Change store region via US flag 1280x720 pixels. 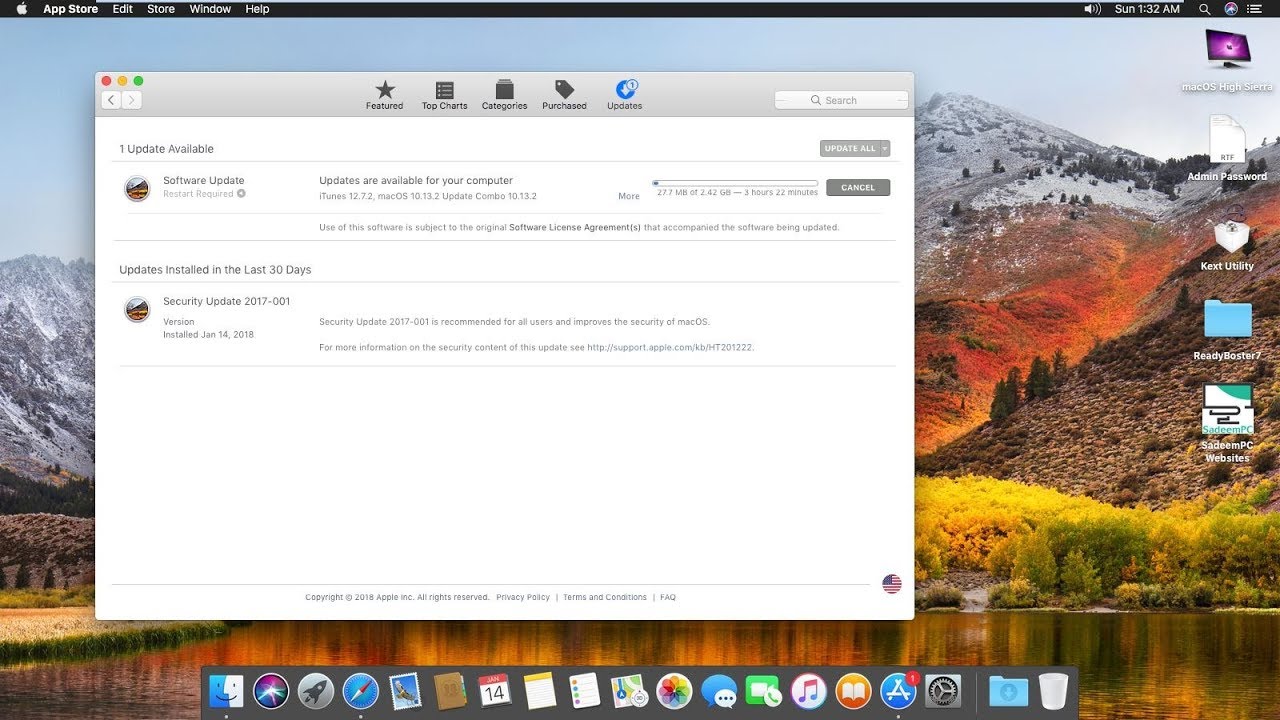pyautogui.click(x=892, y=584)
